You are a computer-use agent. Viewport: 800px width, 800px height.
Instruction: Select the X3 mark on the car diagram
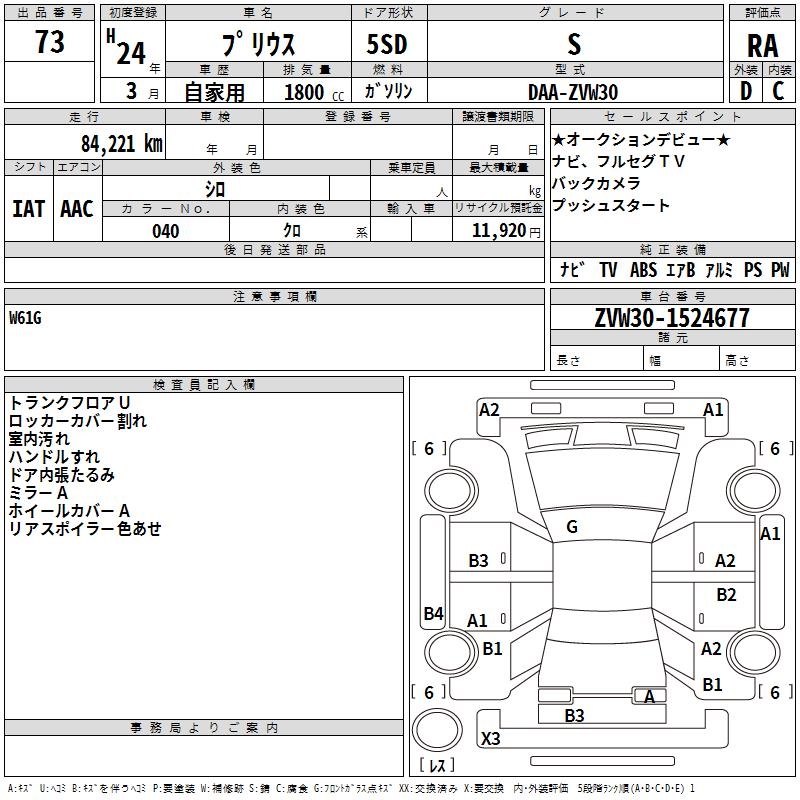(x=491, y=739)
